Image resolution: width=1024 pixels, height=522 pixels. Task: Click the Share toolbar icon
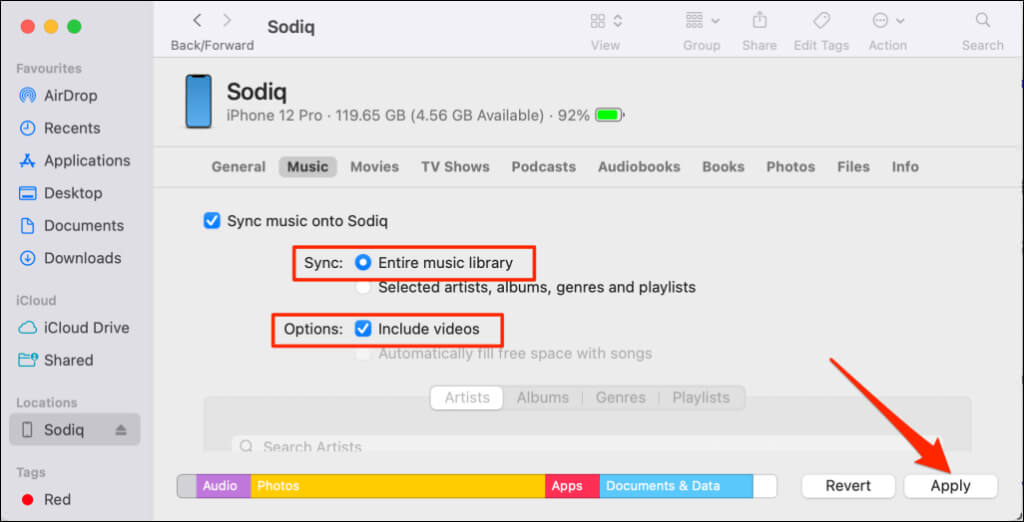pos(760,20)
